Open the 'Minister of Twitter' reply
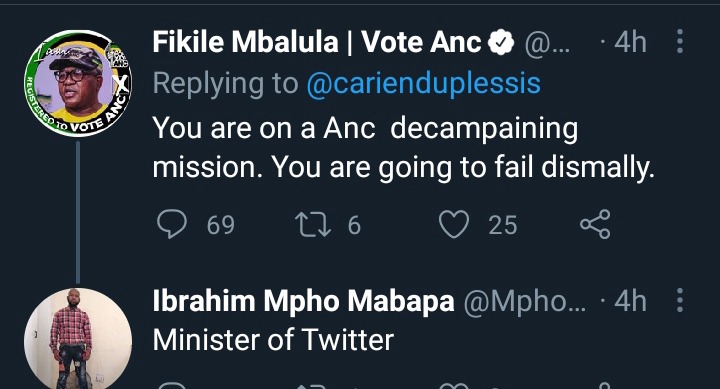 click(x=273, y=340)
